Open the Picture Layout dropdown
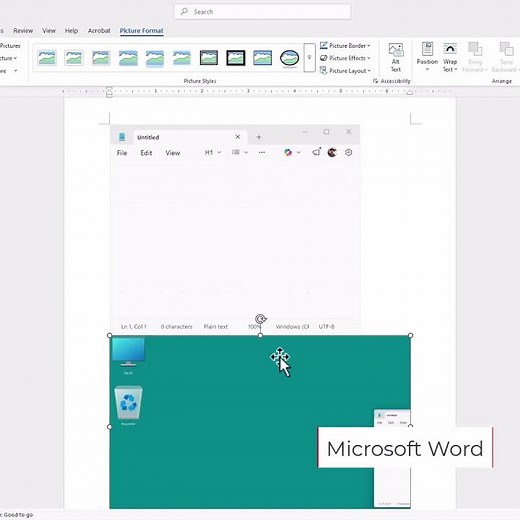 click(x=345, y=71)
